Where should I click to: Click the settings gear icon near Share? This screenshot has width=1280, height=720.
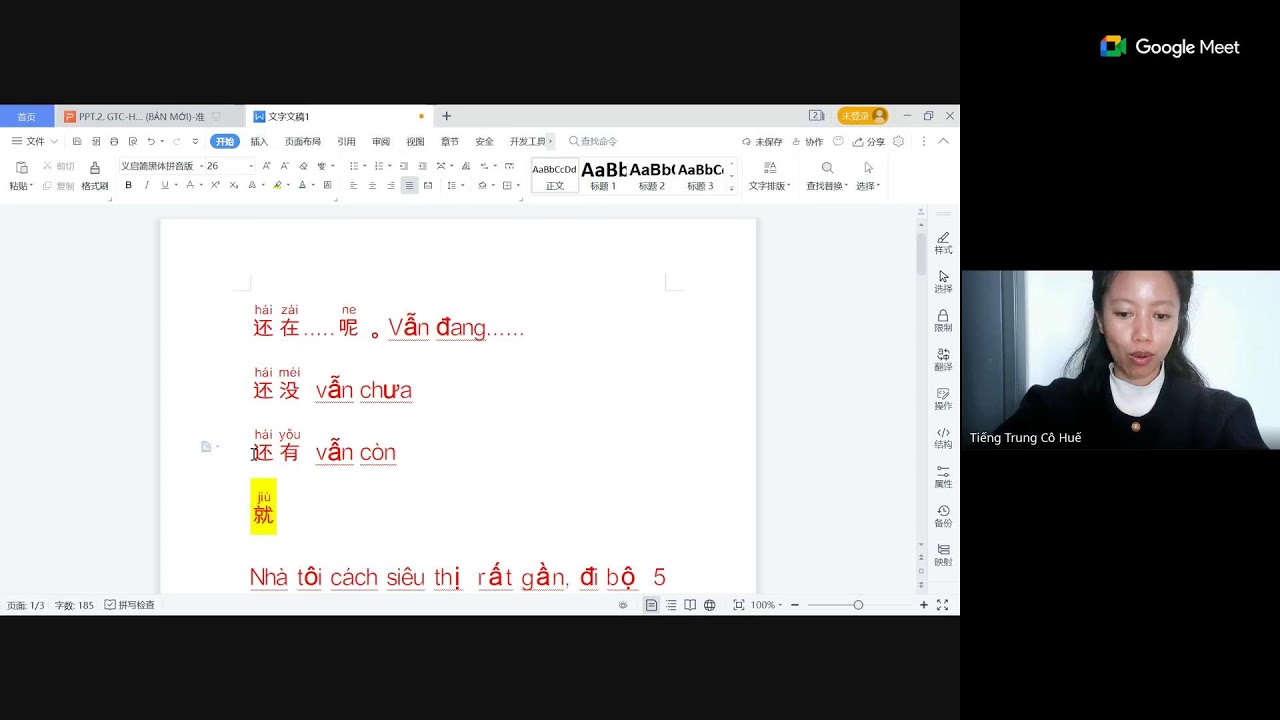tap(898, 142)
